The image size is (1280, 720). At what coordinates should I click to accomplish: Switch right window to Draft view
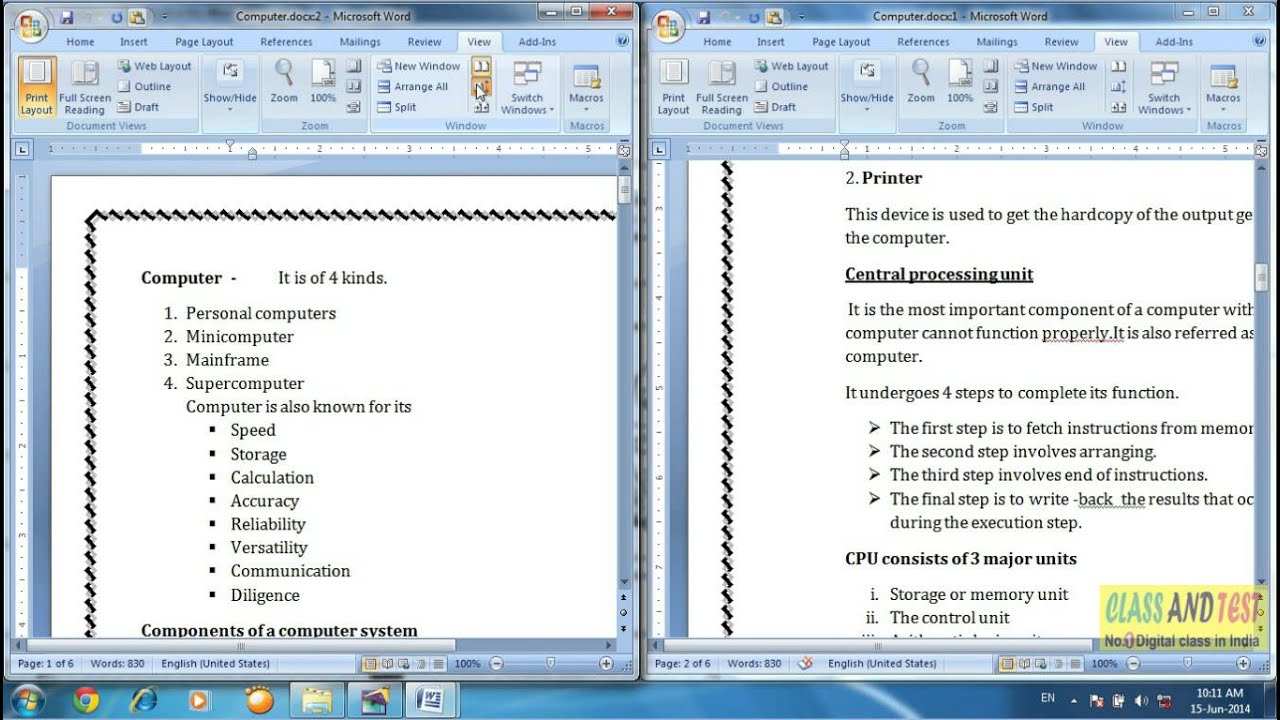tap(775, 107)
